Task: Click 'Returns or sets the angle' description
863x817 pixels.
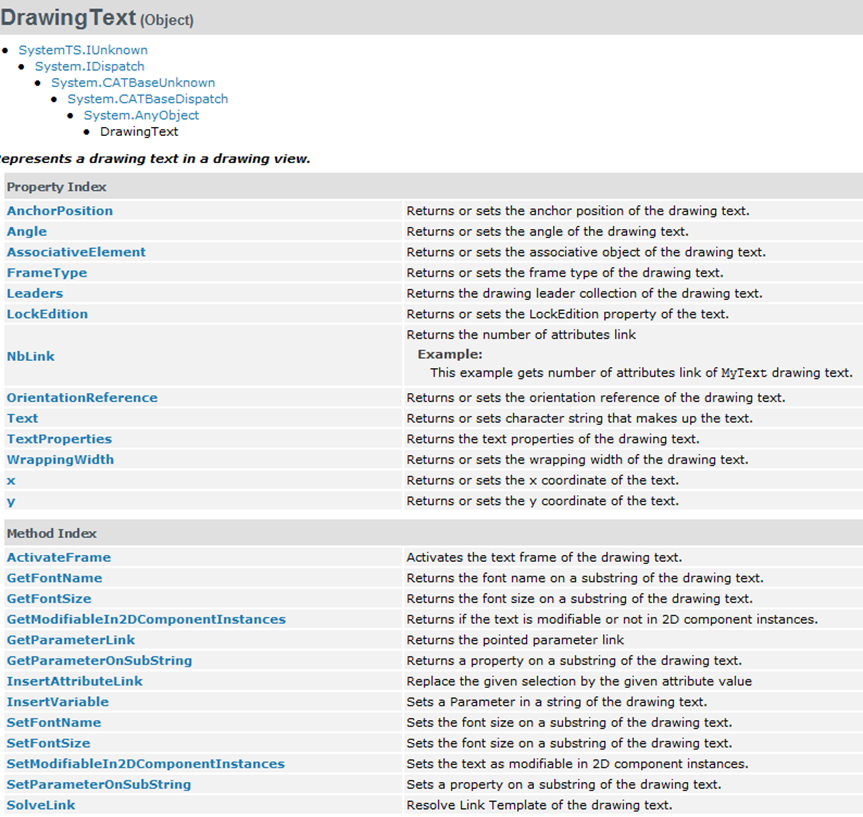Action: pyautogui.click(x=548, y=232)
